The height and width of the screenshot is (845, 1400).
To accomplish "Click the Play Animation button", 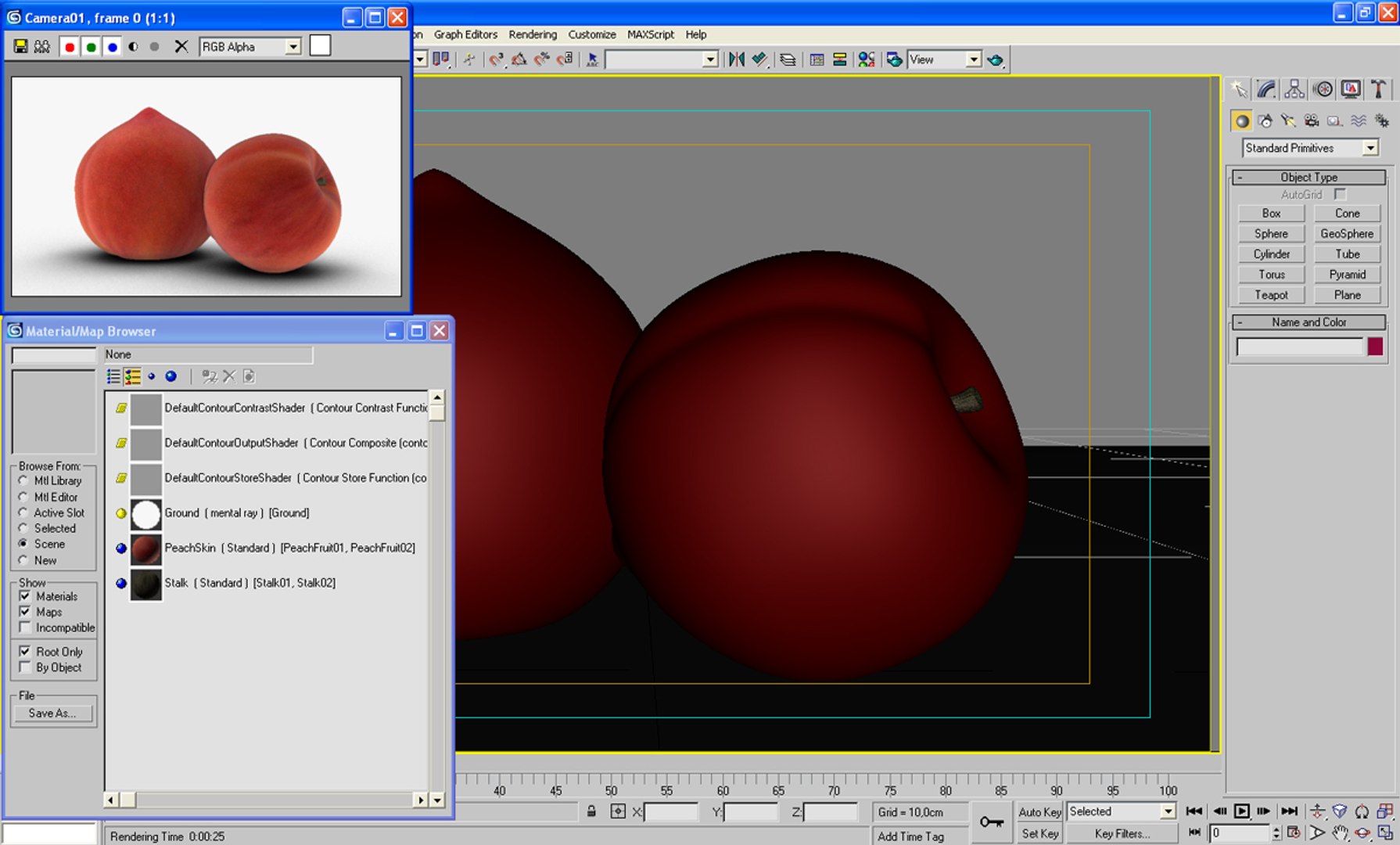I will pyautogui.click(x=1241, y=811).
